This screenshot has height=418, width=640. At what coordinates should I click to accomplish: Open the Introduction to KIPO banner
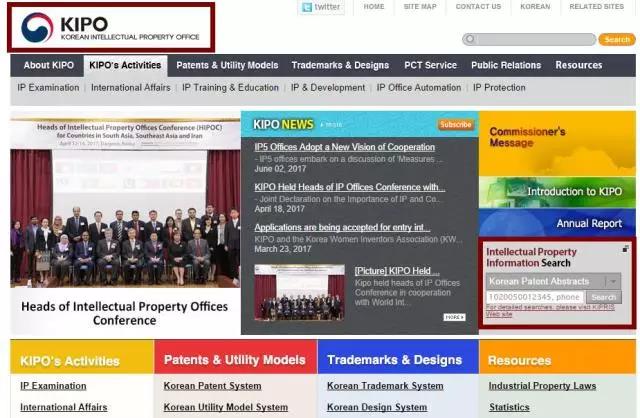557,192
